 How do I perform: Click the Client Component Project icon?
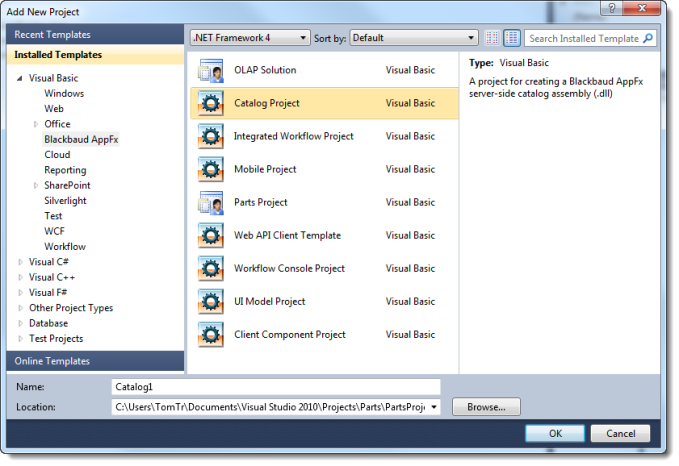tap(211, 334)
